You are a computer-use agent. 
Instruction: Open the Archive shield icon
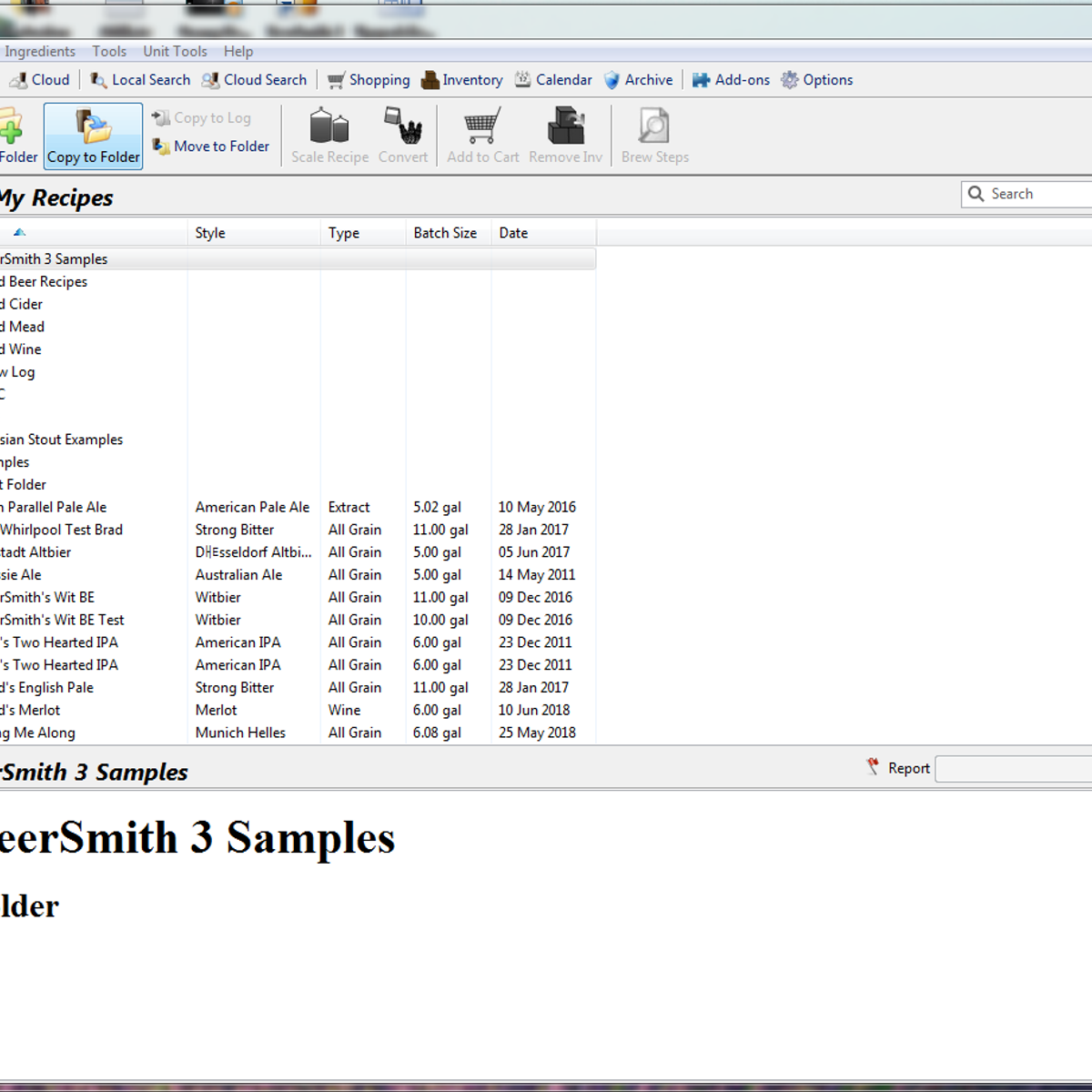pos(612,80)
